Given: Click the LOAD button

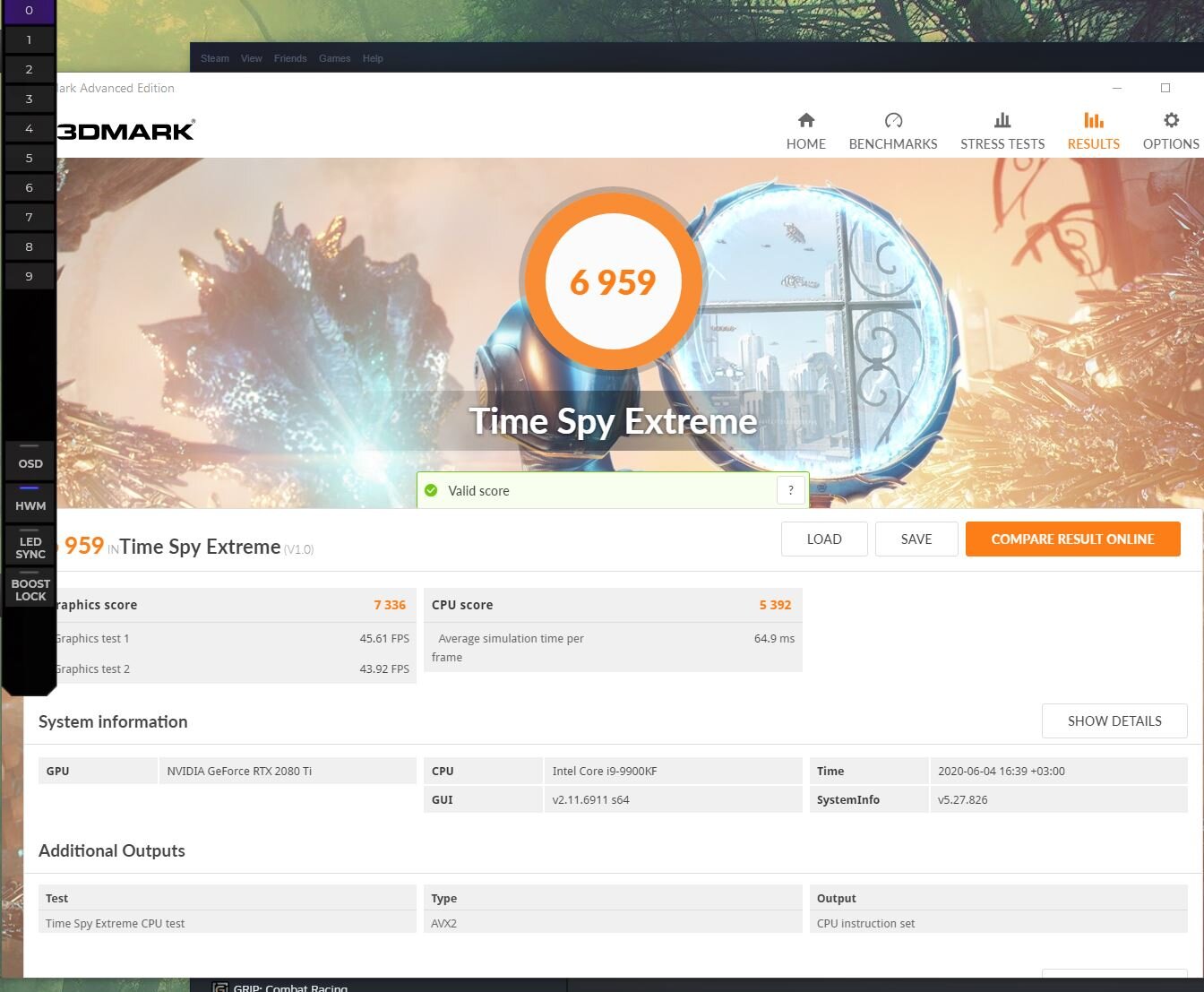Looking at the screenshot, I should pyautogui.click(x=824, y=539).
